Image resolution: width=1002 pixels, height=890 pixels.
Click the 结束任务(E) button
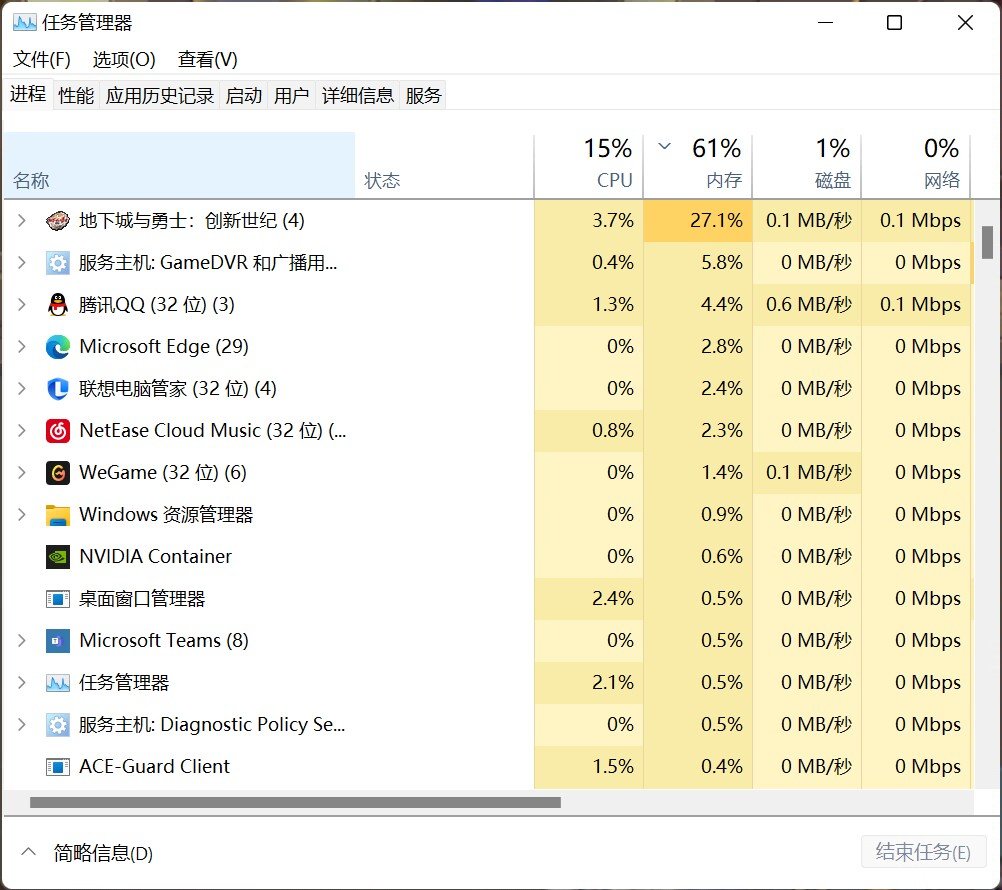coord(923,852)
